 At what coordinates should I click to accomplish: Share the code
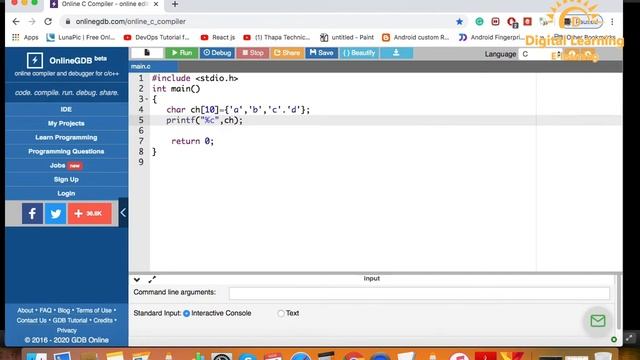(x=287, y=53)
